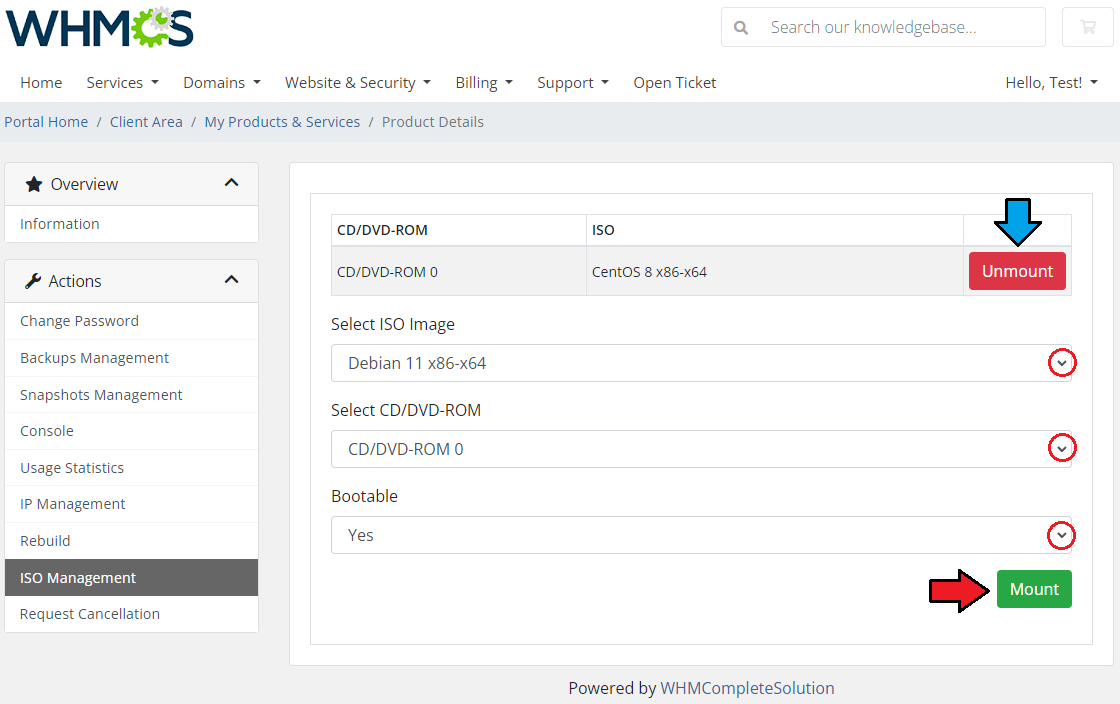The image size is (1120, 704).
Task: Follow the Client Area breadcrumb link
Action: [x=146, y=122]
